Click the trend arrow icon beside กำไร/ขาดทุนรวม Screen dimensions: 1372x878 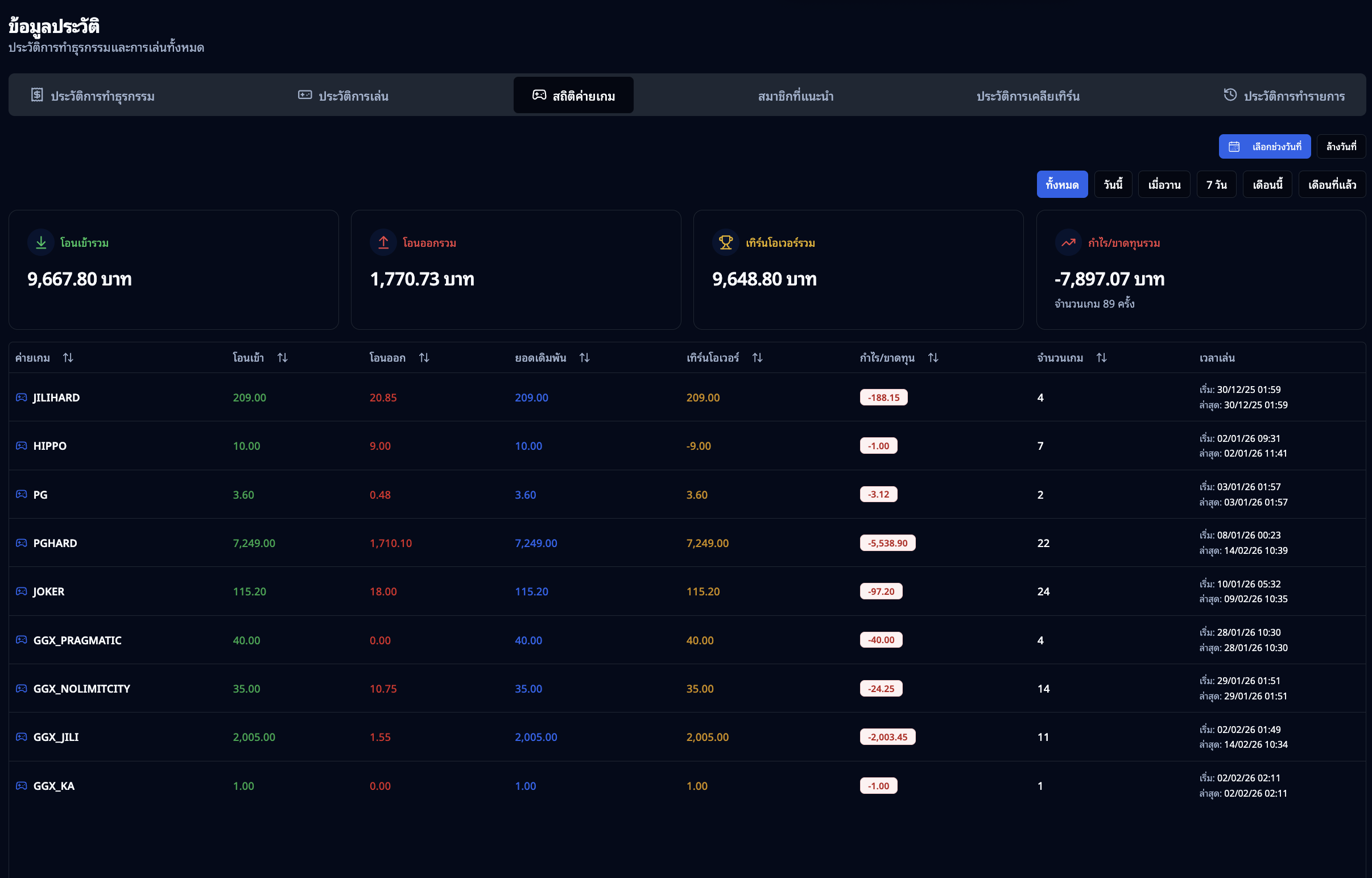[1068, 243]
